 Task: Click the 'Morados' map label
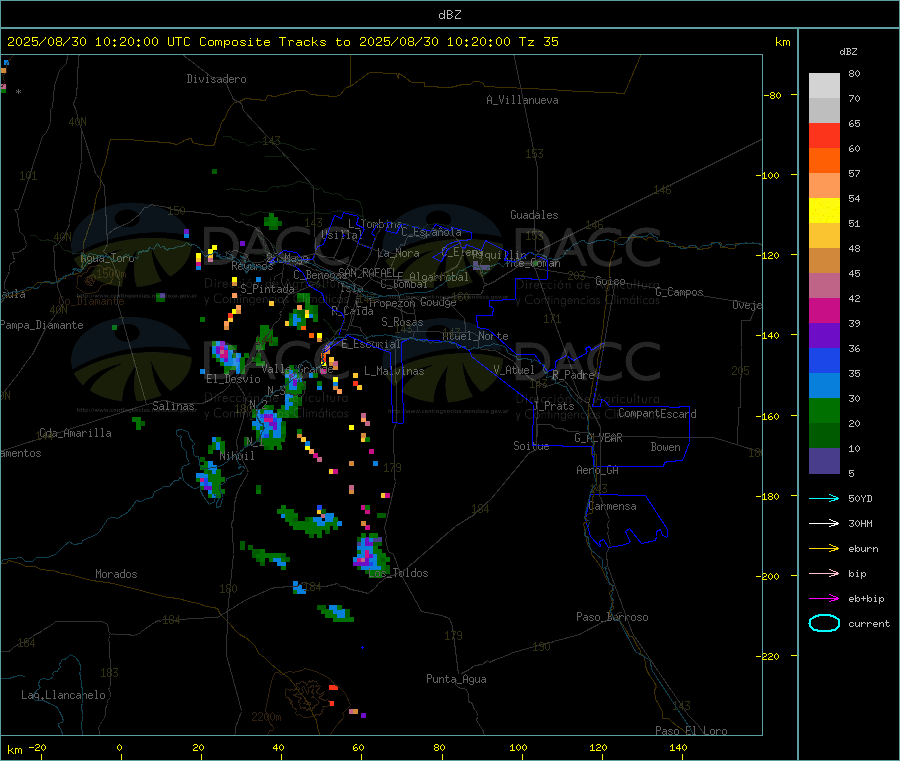[x=116, y=574]
